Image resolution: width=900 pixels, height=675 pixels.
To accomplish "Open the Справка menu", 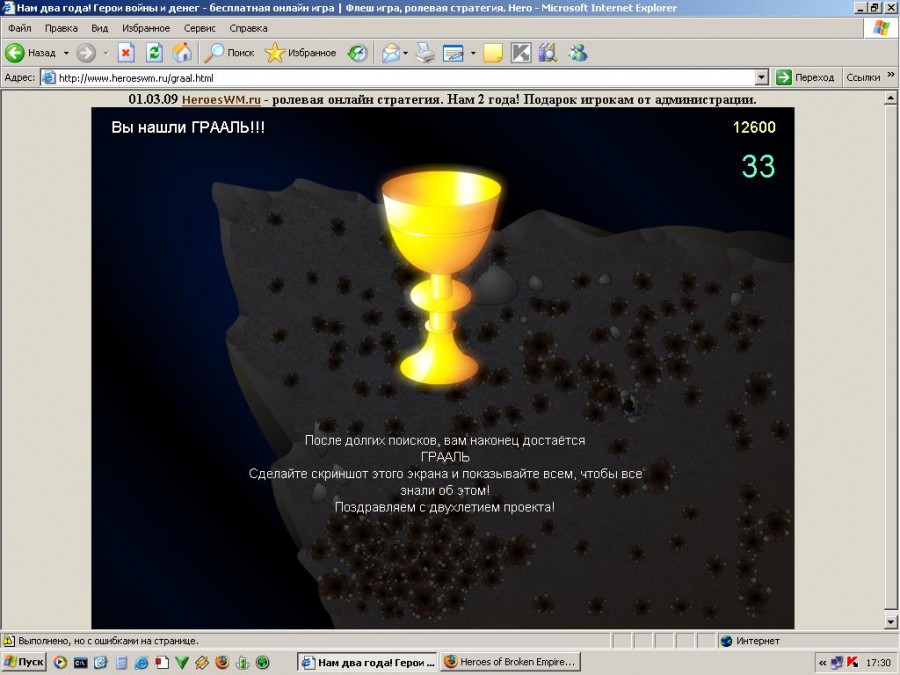I will 248,28.
